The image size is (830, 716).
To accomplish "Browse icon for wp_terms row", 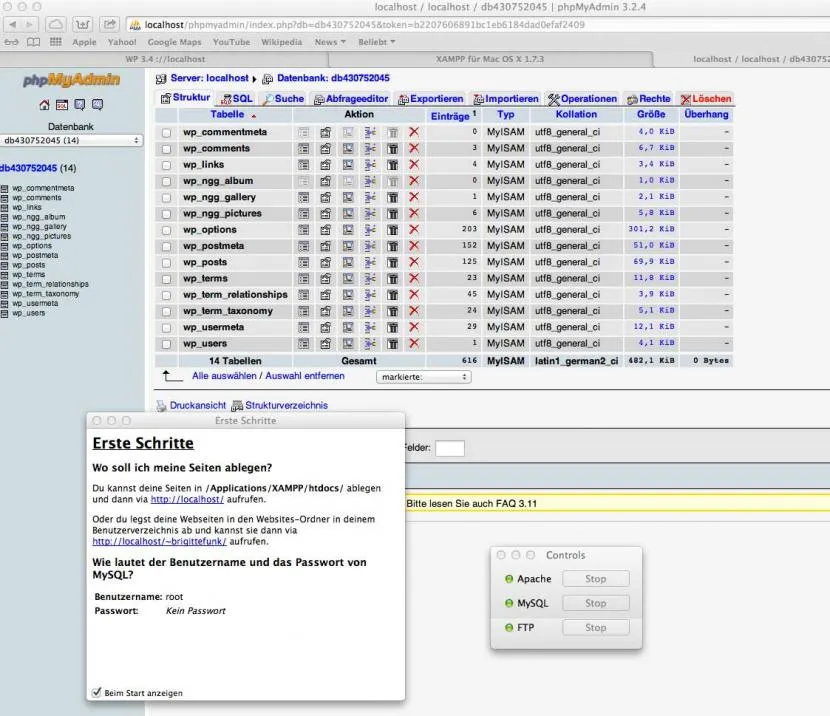I will (x=303, y=278).
